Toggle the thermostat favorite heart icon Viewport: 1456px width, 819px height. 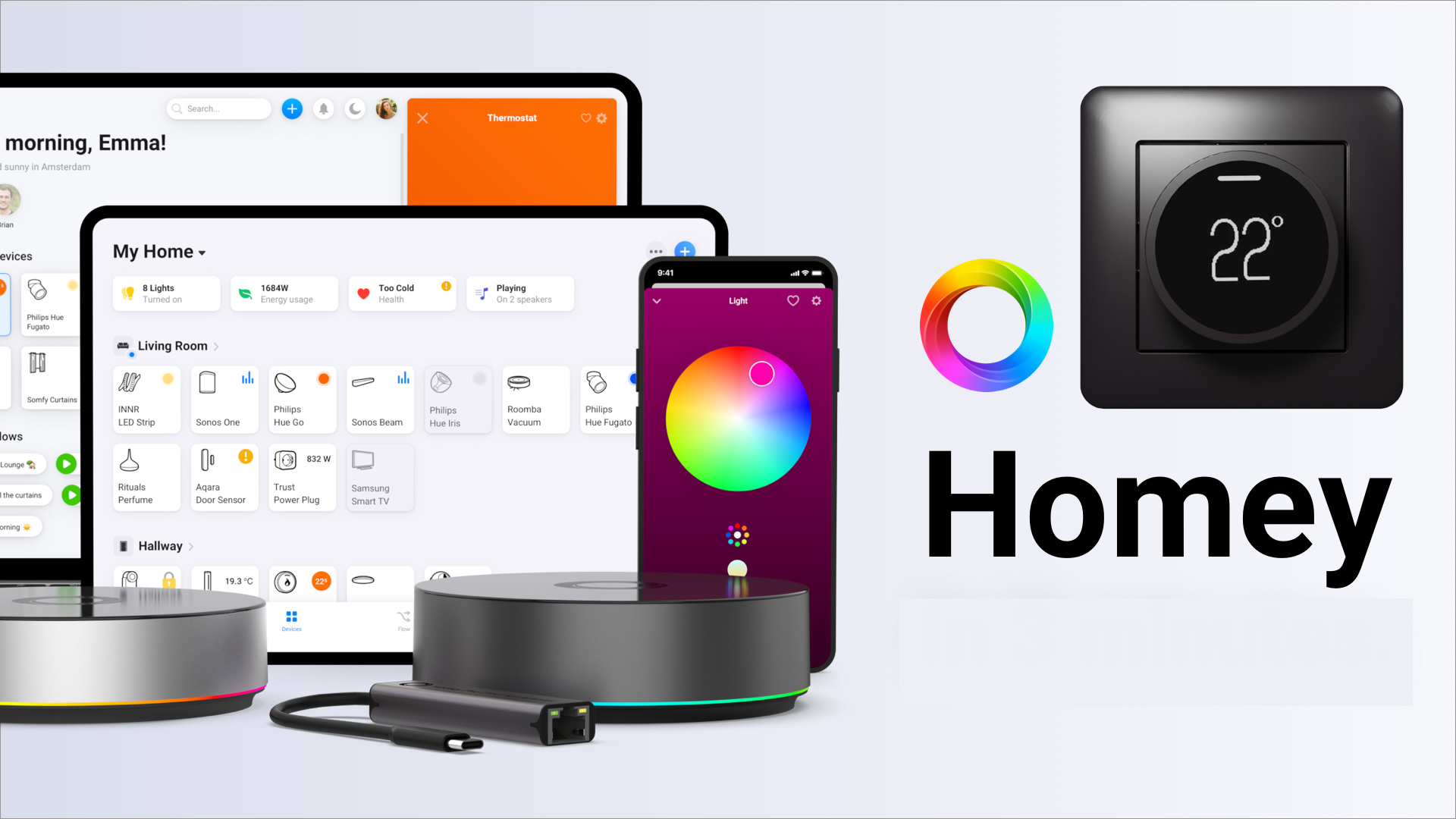point(580,118)
